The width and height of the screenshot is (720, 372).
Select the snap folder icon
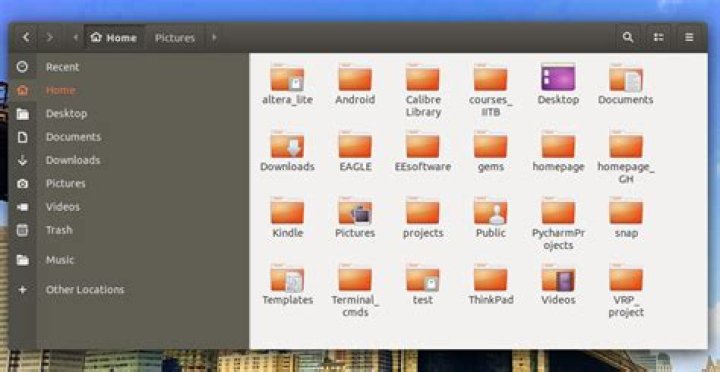click(x=626, y=211)
